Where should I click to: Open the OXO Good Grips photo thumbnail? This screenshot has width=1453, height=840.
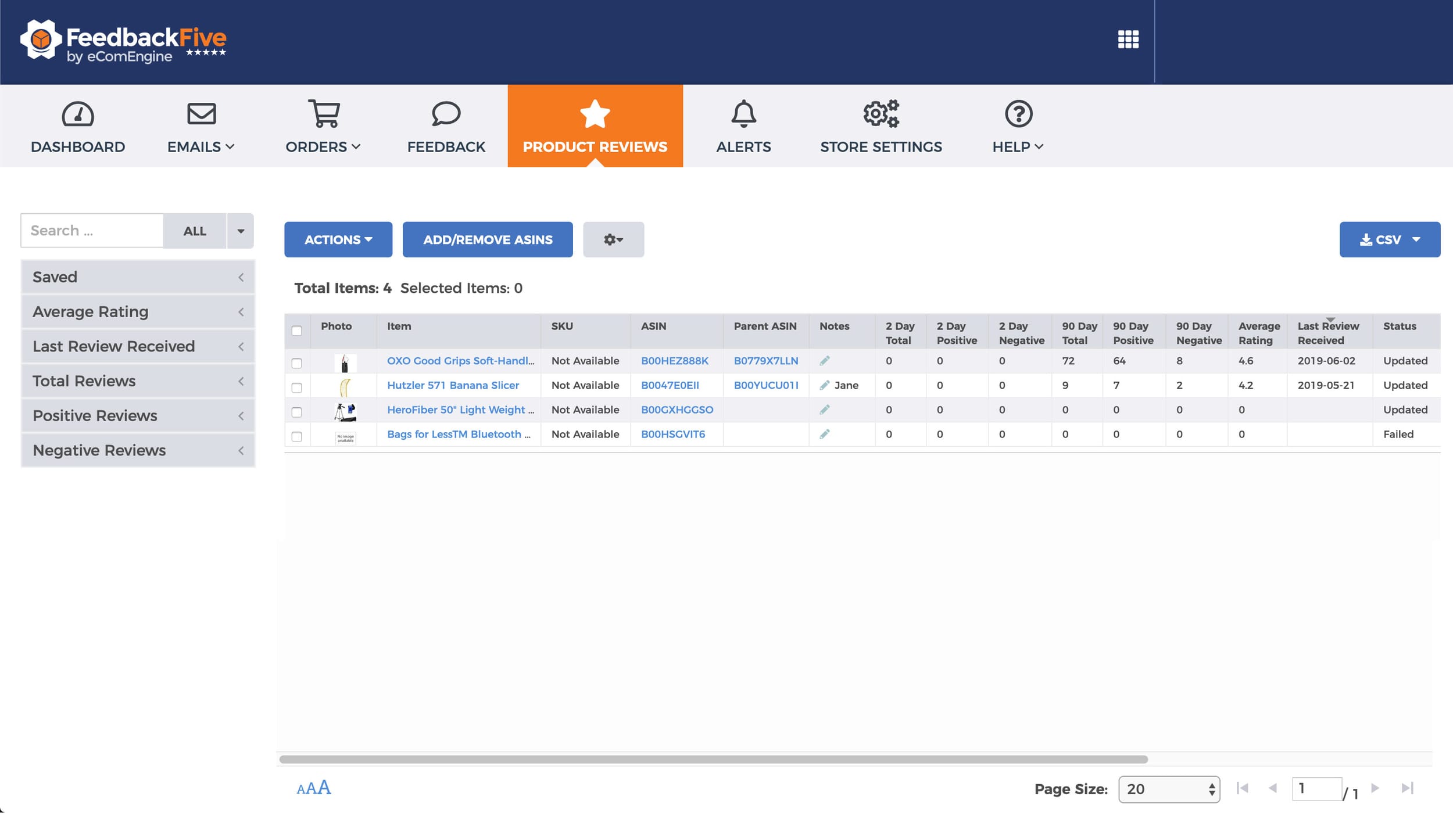coord(345,363)
